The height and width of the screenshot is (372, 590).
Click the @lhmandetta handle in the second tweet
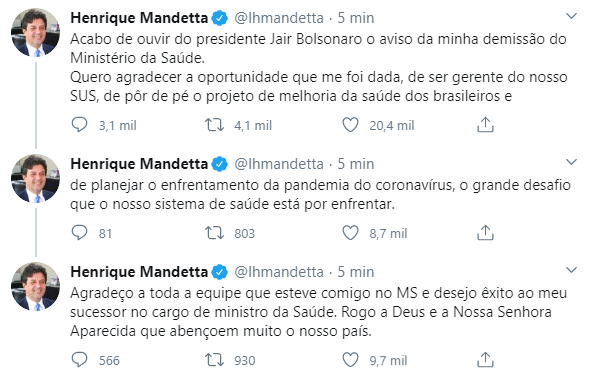(x=279, y=164)
